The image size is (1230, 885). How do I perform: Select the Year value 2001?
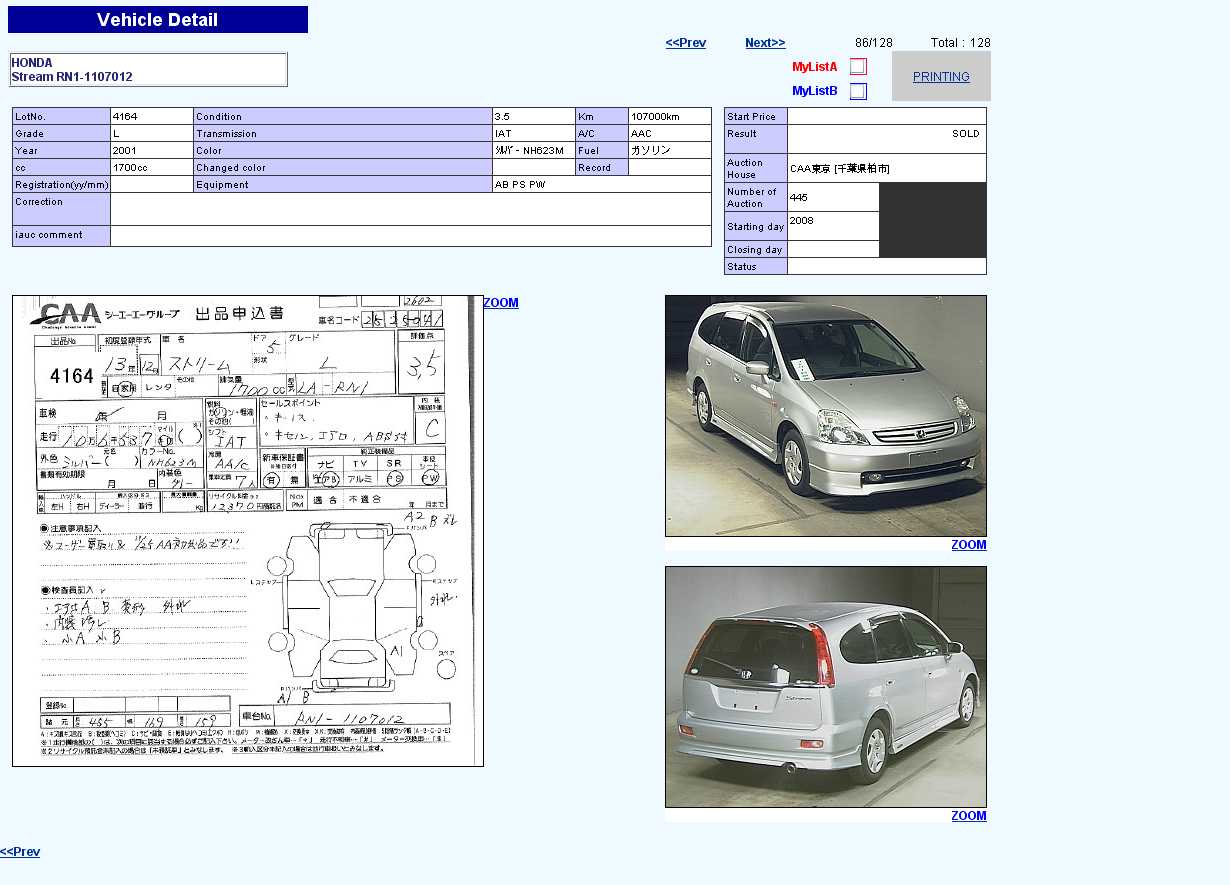pyautogui.click(x=124, y=151)
